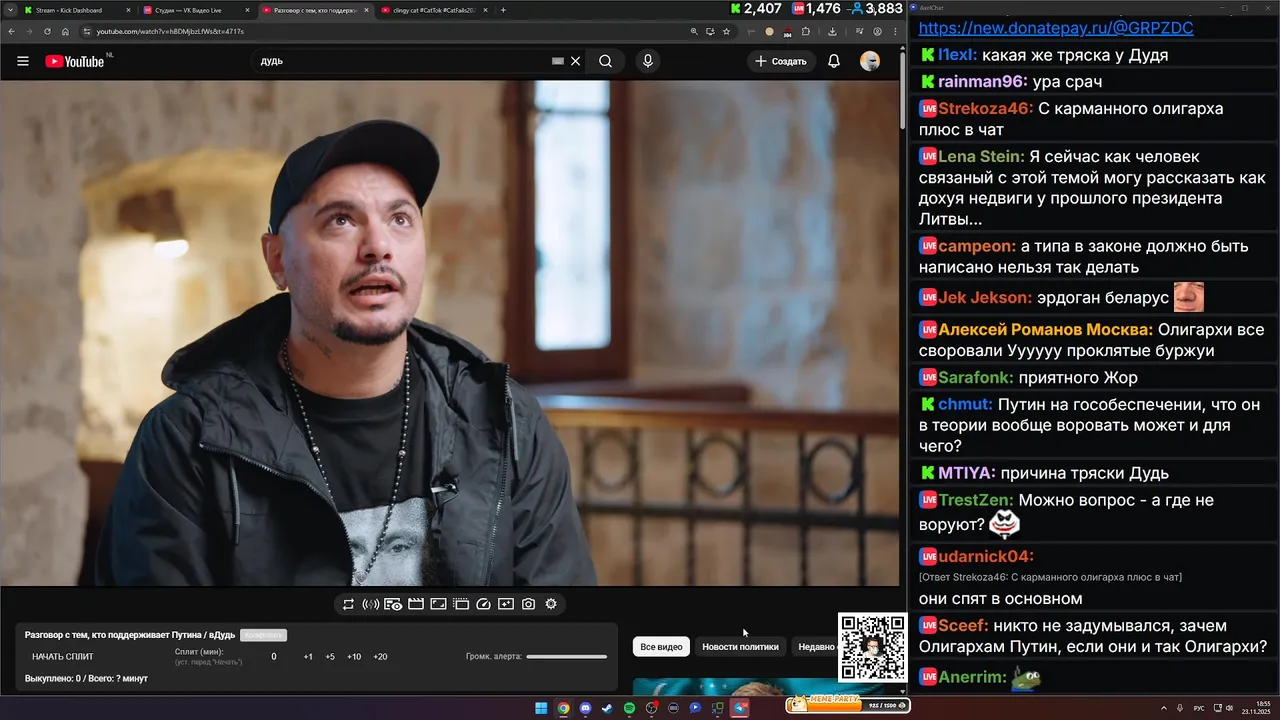Image resolution: width=1280 pixels, height=720 pixels.
Task: Toggle theater screen-size icon in video toolbar
Action: [x=438, y=604]
